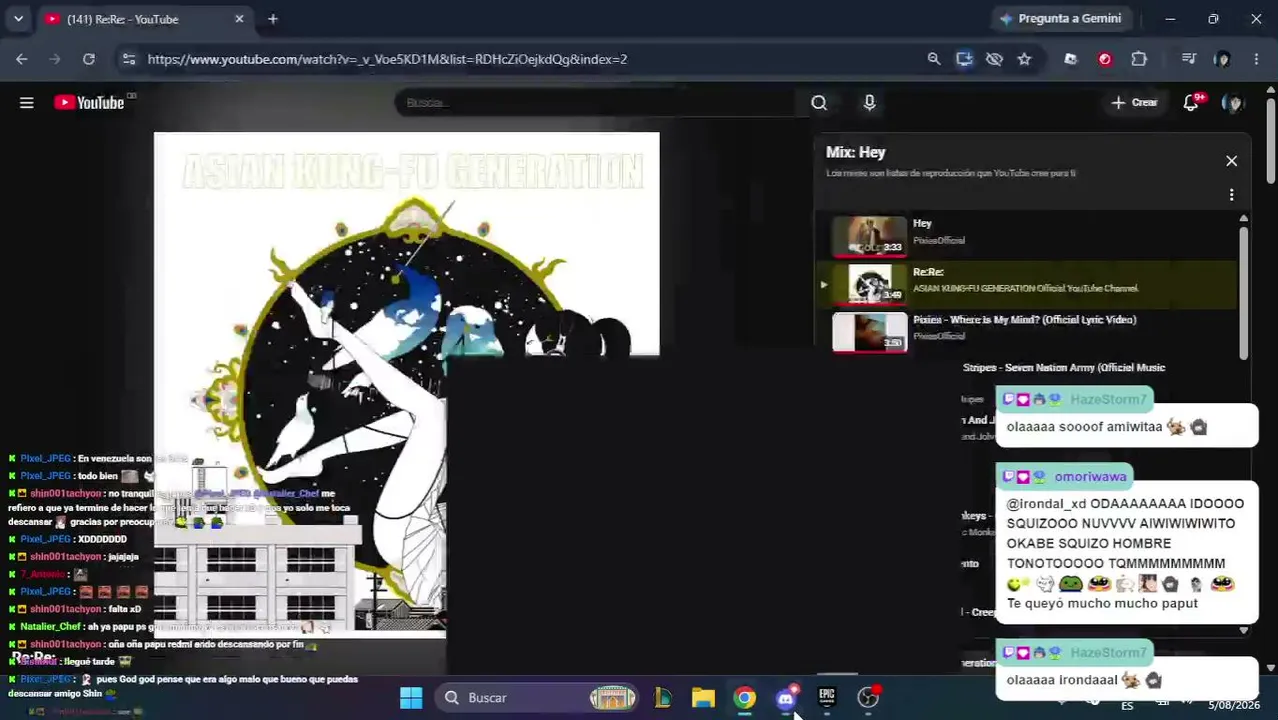Open Chrome three-dot menu

[x=1256, y=59]
